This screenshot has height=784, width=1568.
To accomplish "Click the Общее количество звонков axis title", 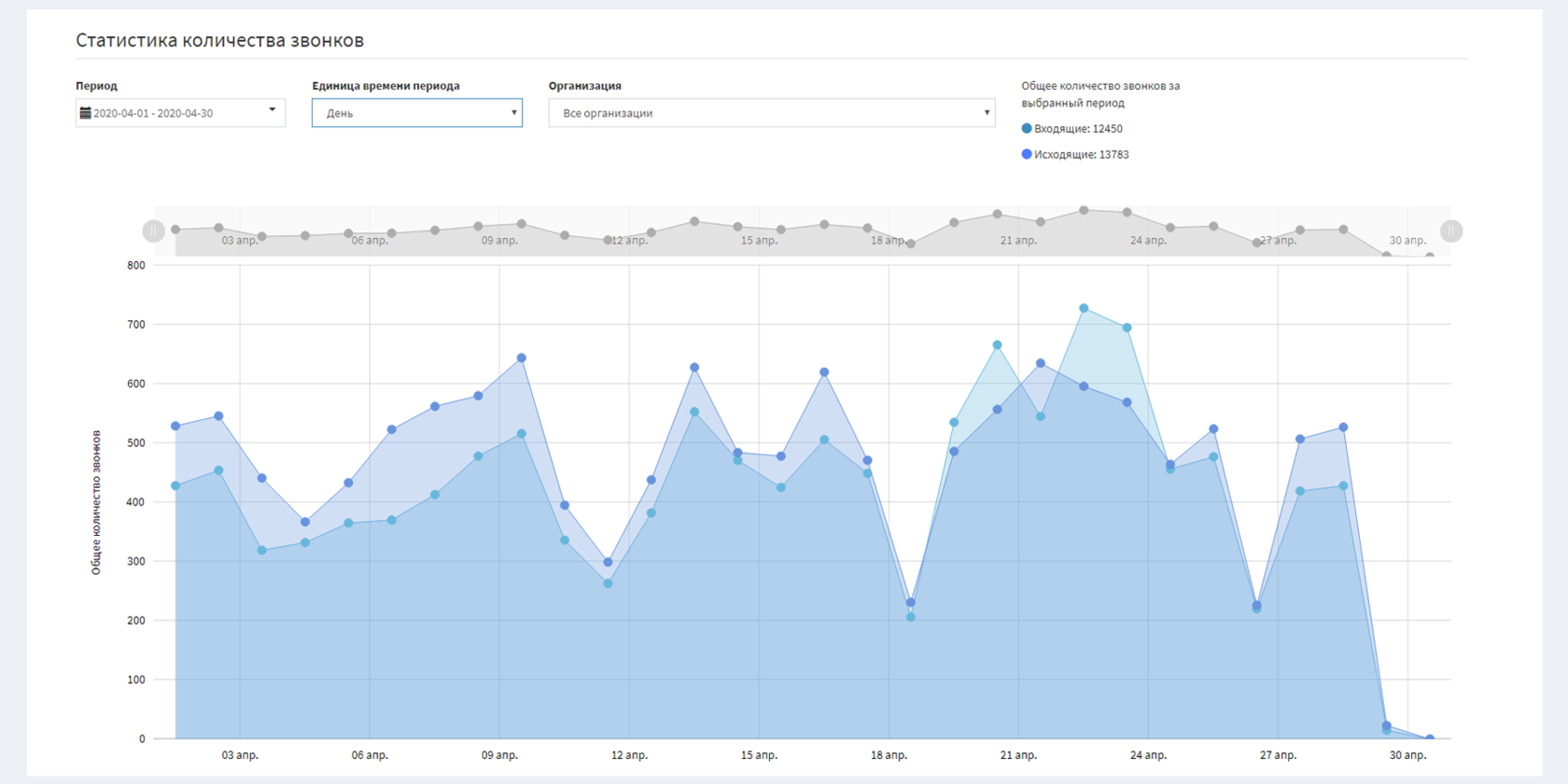I will click(96, 502).
